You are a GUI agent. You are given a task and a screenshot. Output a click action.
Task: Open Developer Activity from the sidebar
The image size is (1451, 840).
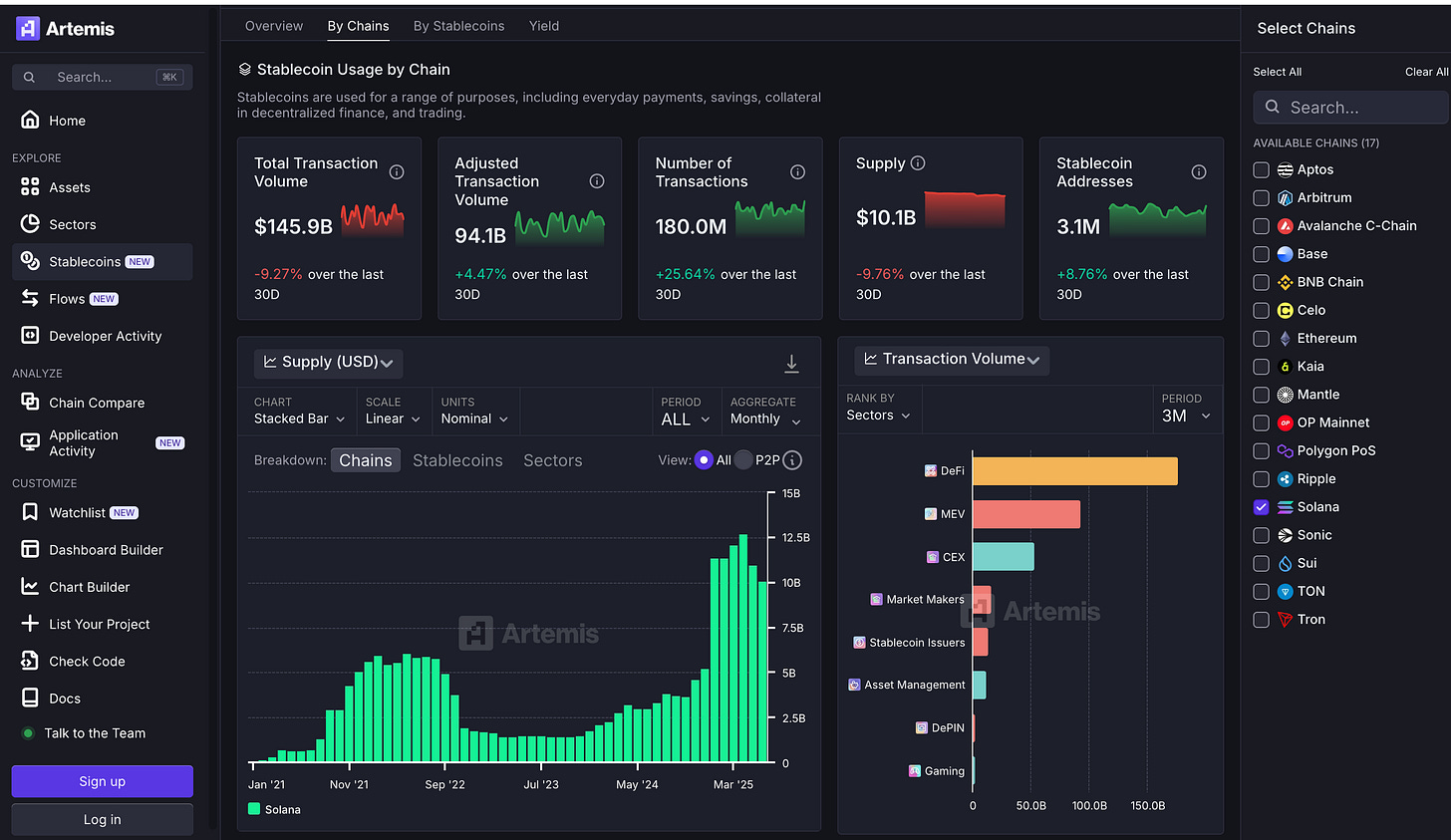(x=105, y=336)
